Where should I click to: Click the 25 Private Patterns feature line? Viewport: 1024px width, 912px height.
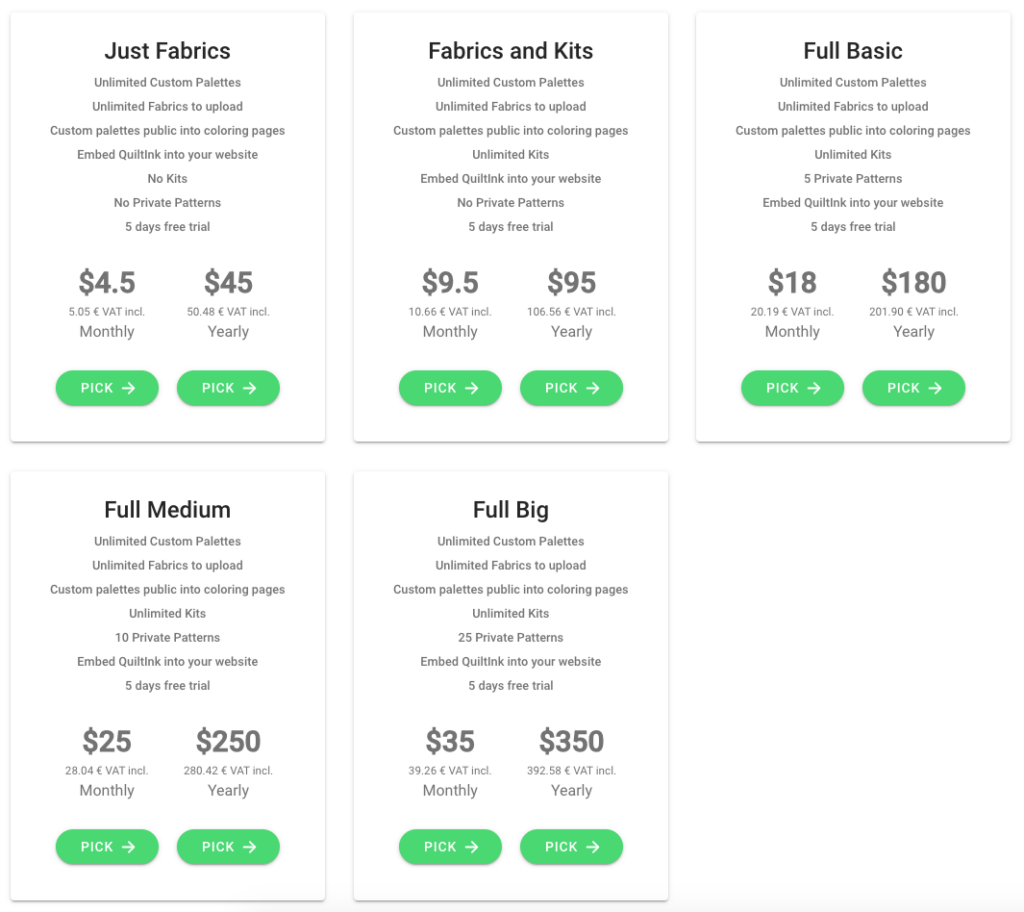[511, 638]
